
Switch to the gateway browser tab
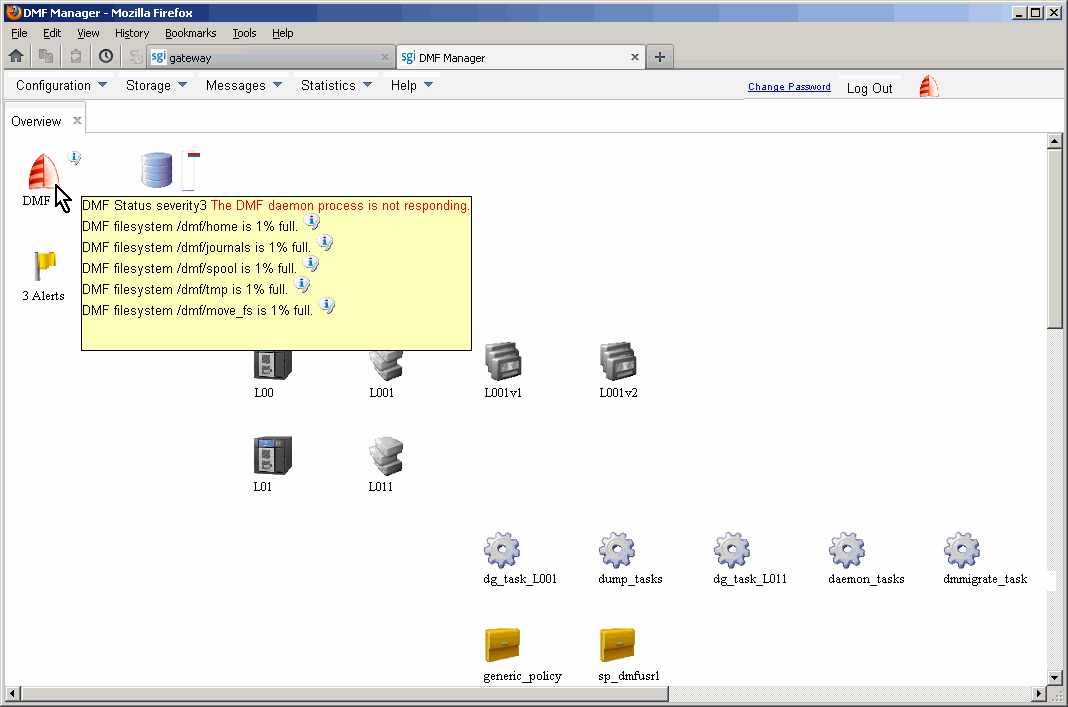coord(270,57)
